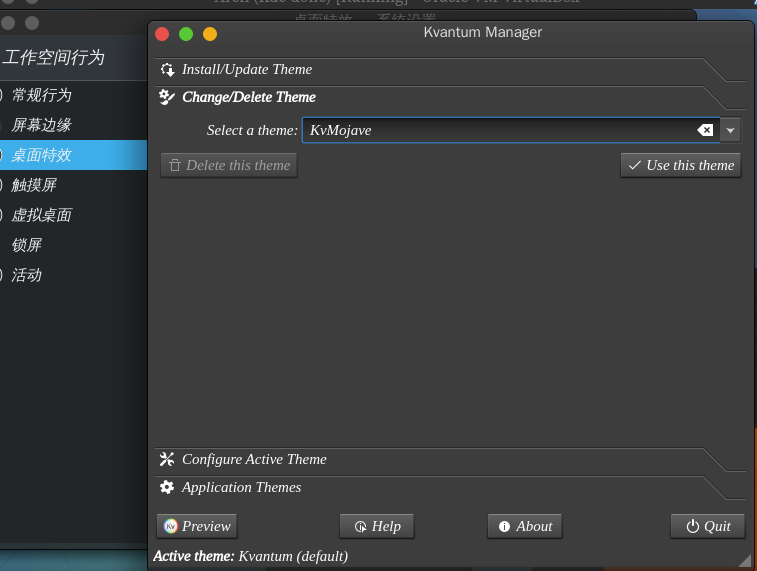The image size is (757, 571).
Task: Click the Kvantum logo icon on Preview
Action: pyautogui.click(x=170, y=526)
